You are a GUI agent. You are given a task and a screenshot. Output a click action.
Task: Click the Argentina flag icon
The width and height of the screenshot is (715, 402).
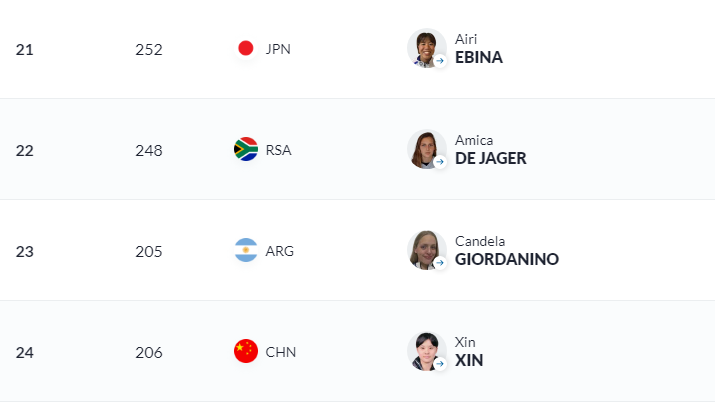tap(246, 250)
